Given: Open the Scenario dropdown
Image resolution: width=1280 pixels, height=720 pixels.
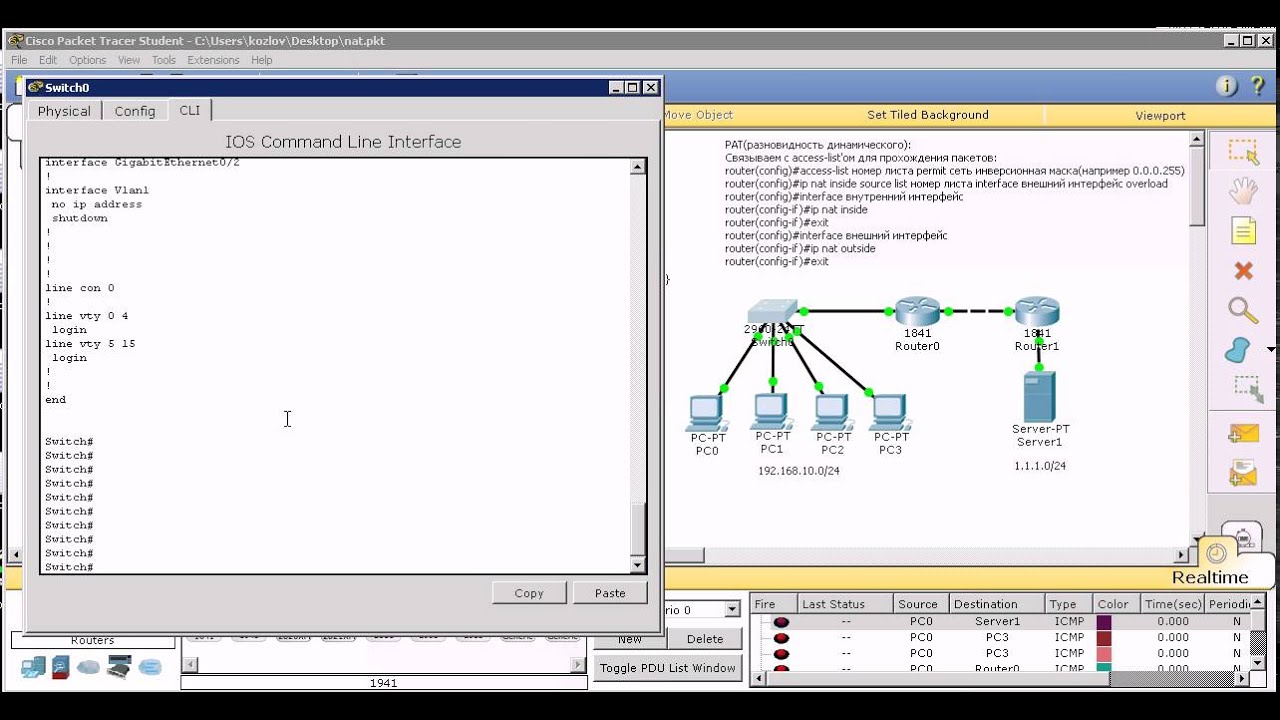Looking at the screenshot, I should [x=732, y=609].
